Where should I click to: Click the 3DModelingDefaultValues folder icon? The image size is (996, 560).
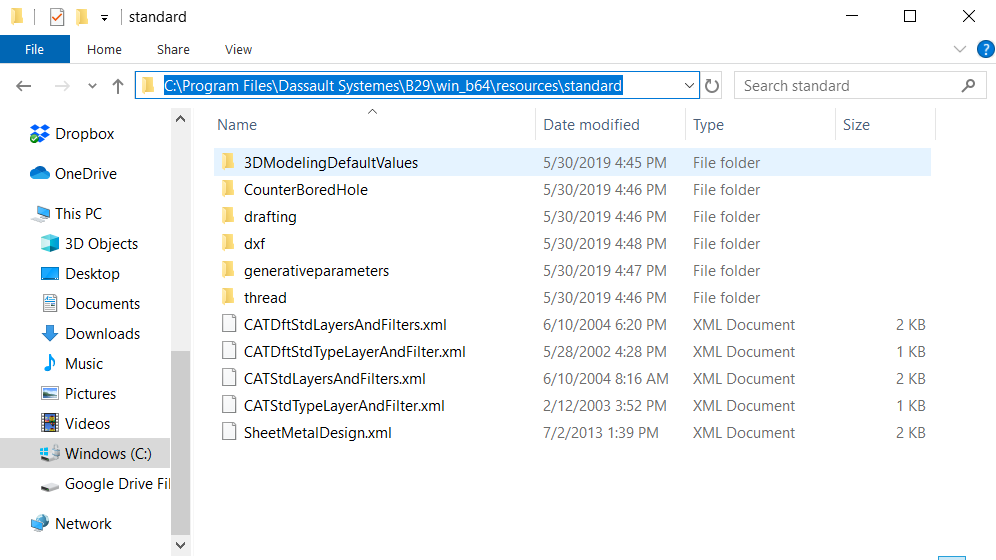click(229, 162)
